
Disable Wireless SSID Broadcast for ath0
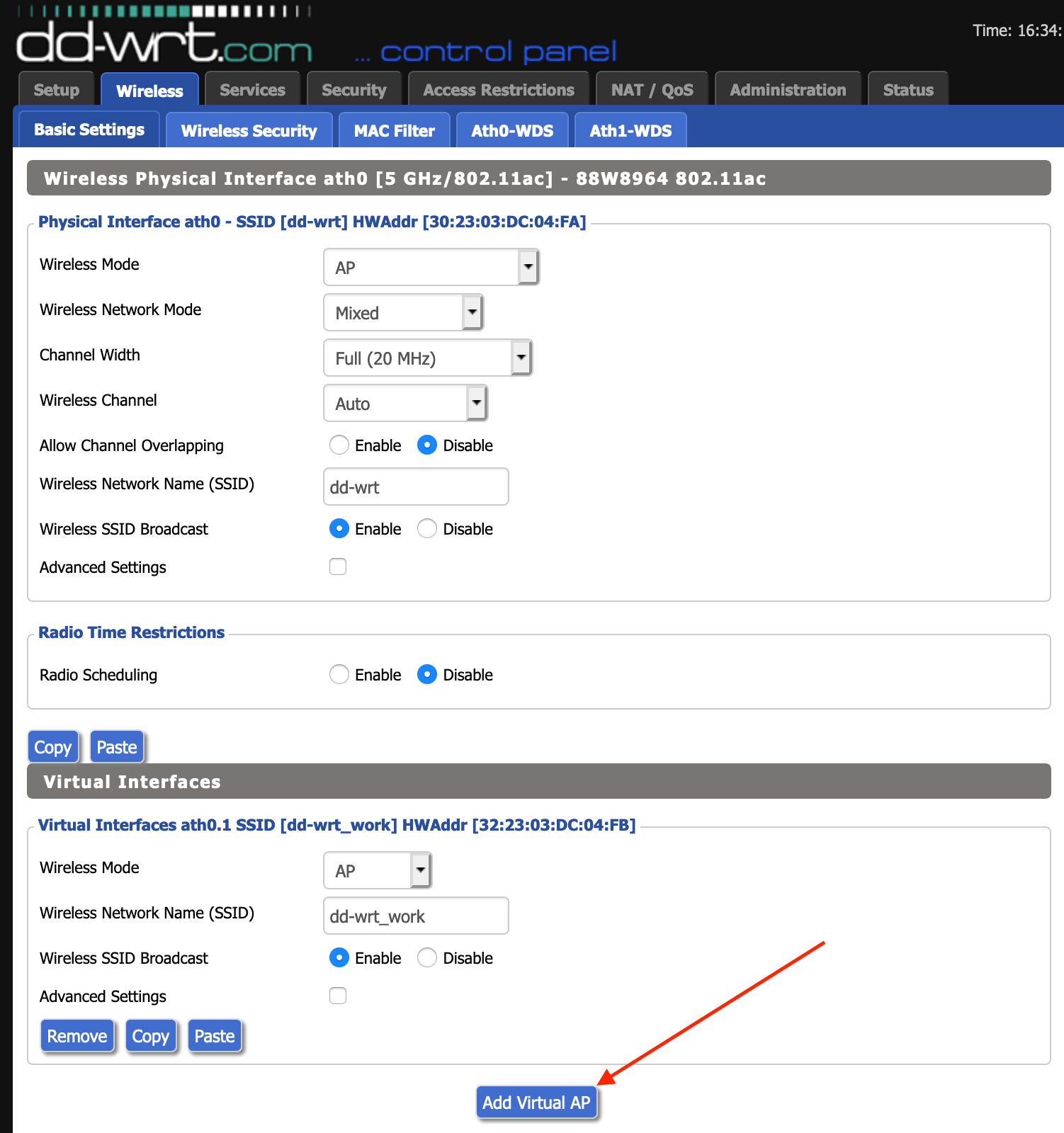point(427,528)
